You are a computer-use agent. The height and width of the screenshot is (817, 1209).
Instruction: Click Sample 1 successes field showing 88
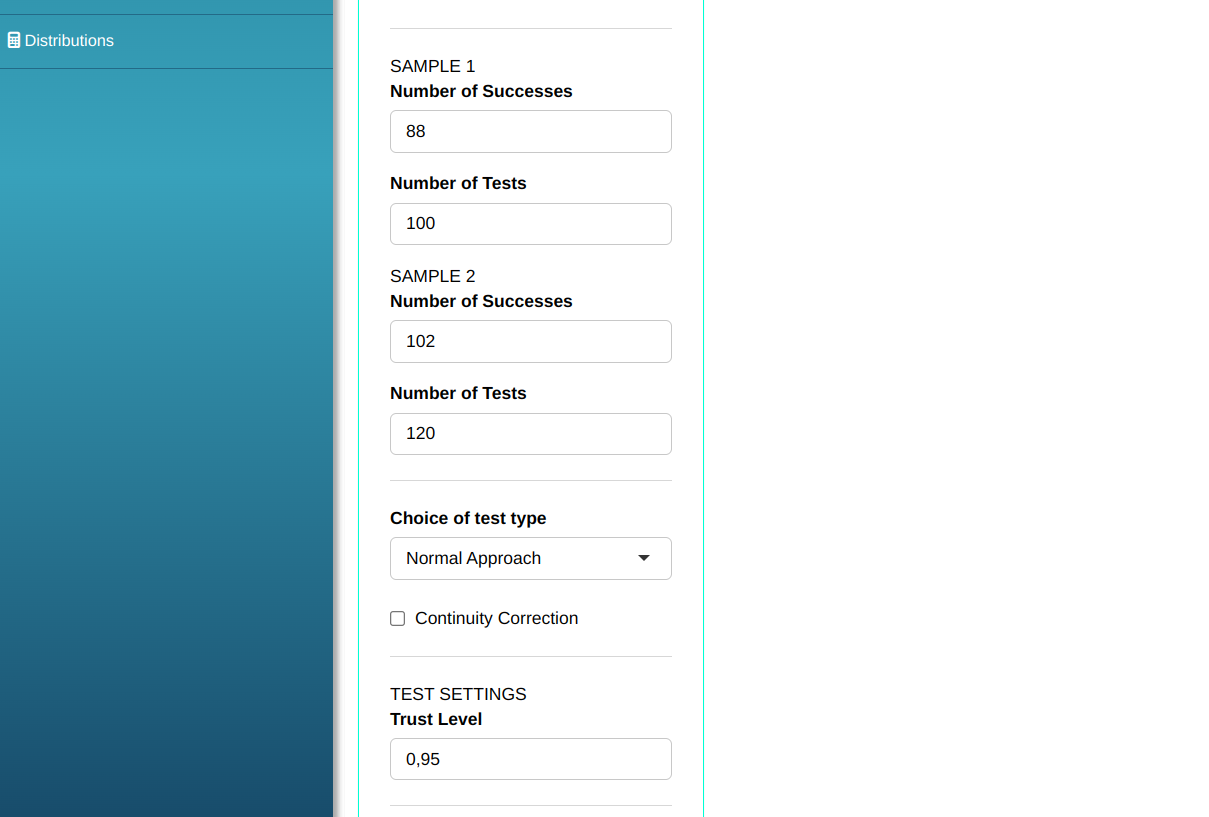(530, 132)
